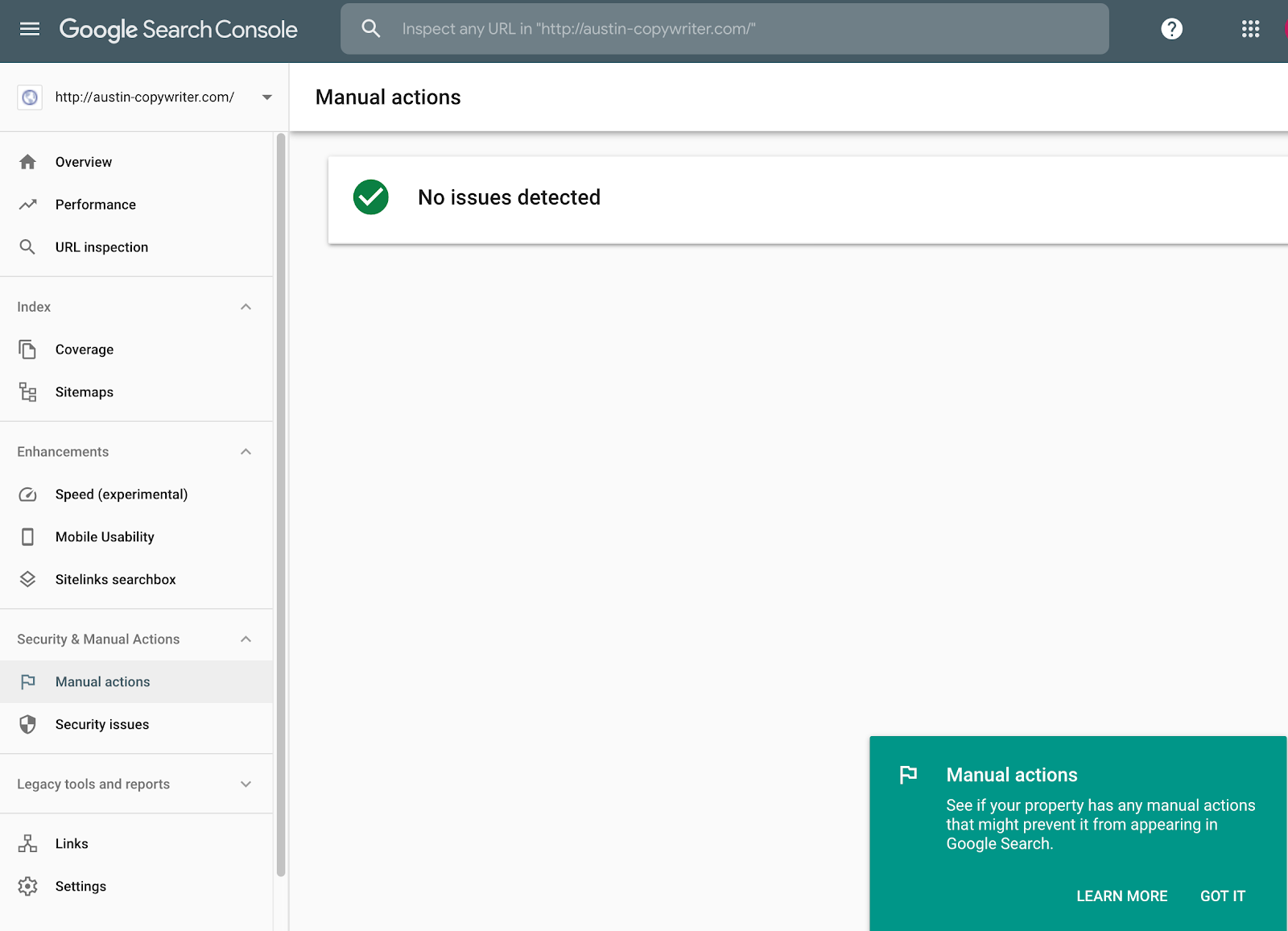Collapse the Enhancements section
1288x931 pixels.
click(246, 452)
